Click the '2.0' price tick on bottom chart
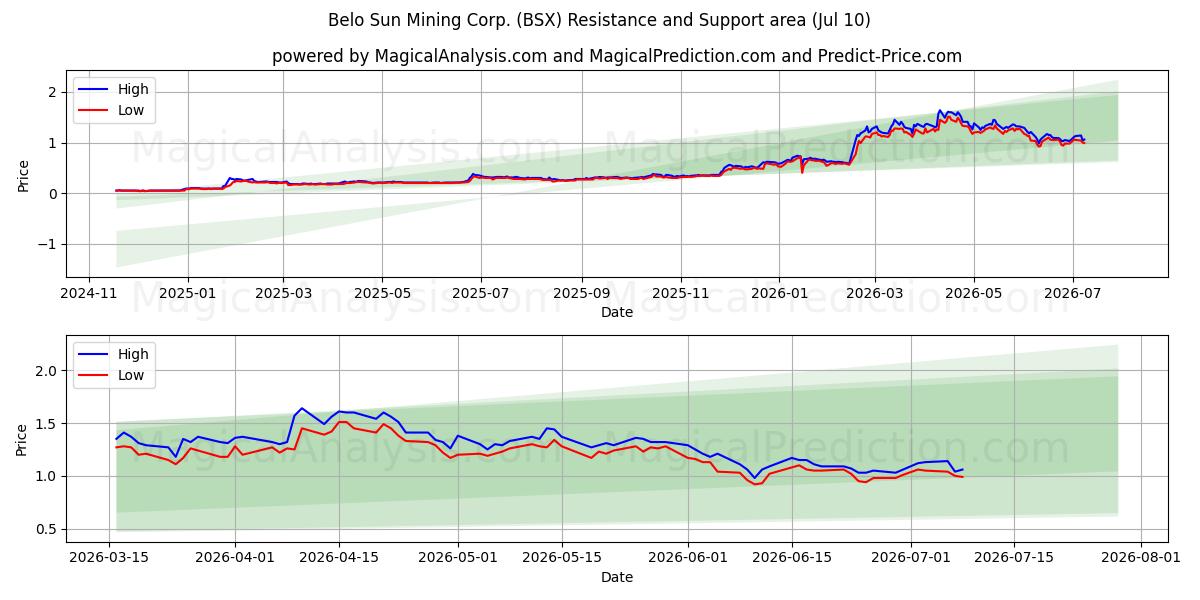Screen dimensions: 1200x600 [x=47, y=371]
